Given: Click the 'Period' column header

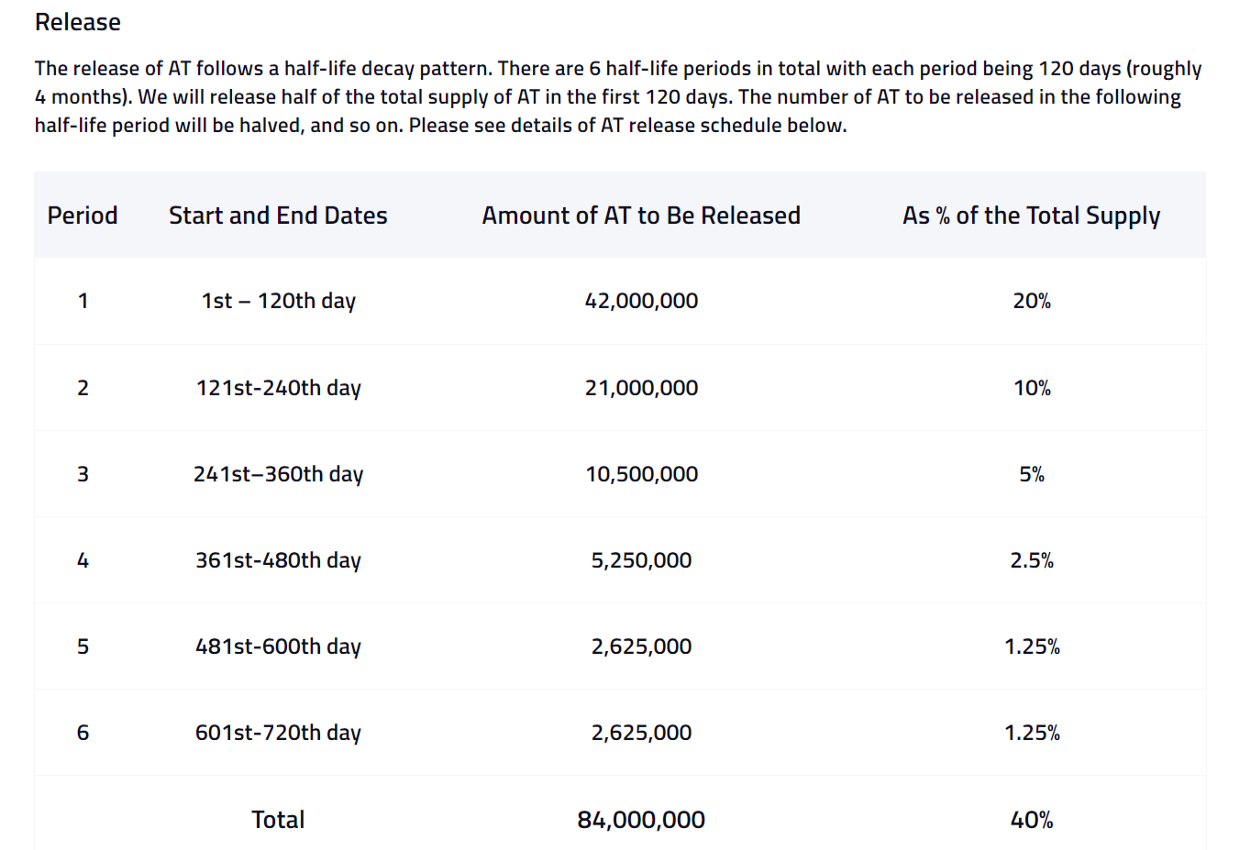Looking at the screenshot, I should coord(82,215).
